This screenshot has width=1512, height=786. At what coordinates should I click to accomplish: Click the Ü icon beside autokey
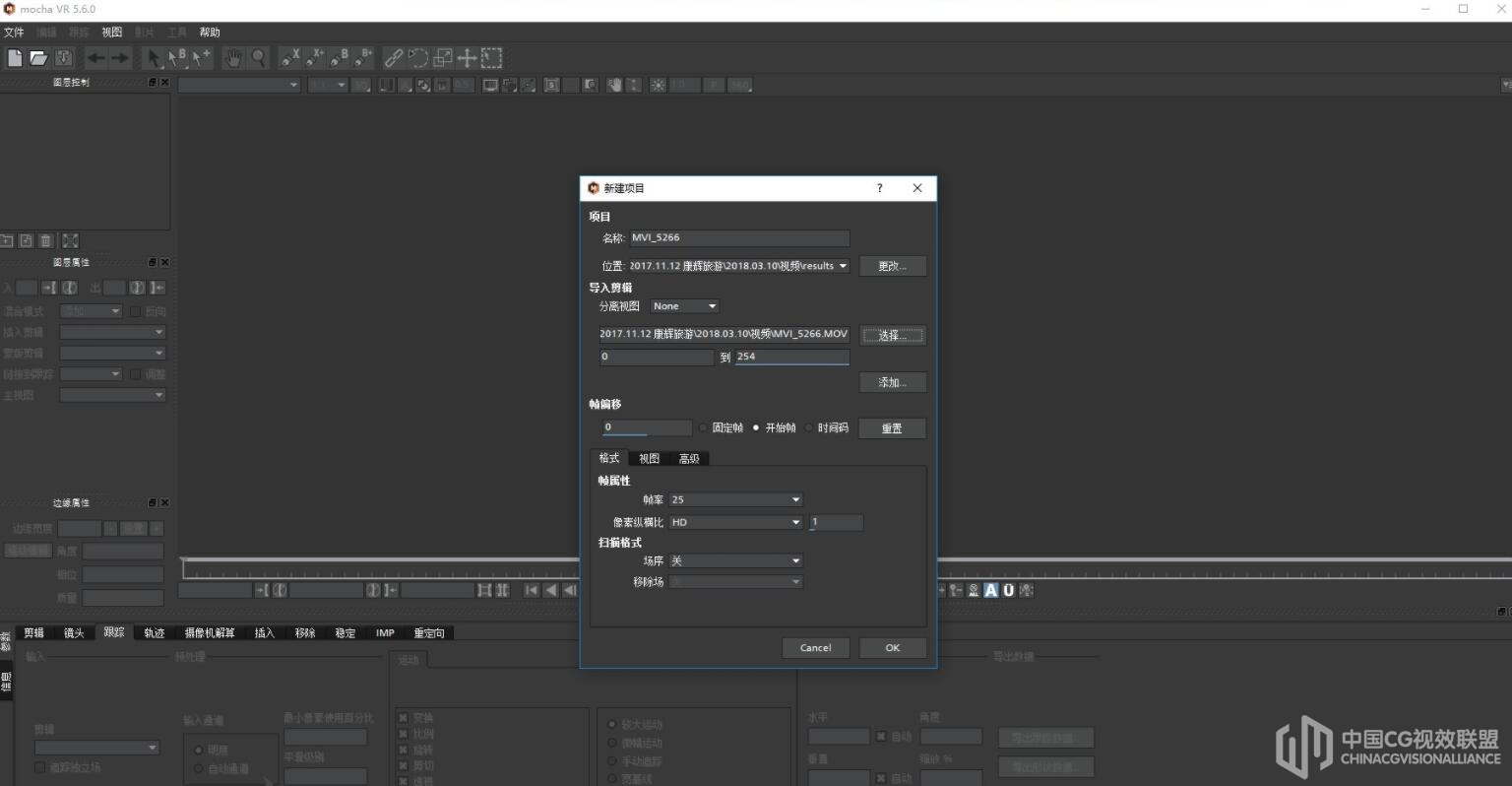pos(1009,590)
